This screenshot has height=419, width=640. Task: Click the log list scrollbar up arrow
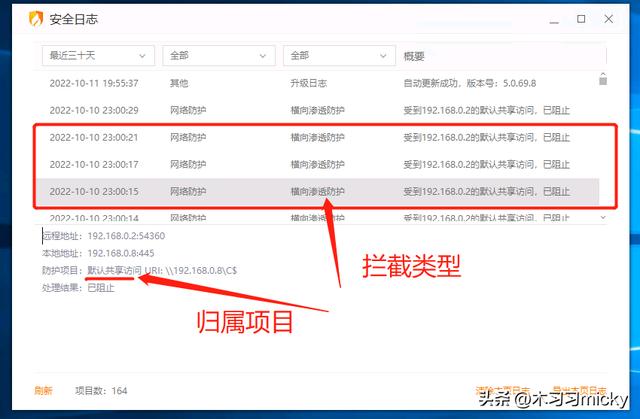pos(603,74)
